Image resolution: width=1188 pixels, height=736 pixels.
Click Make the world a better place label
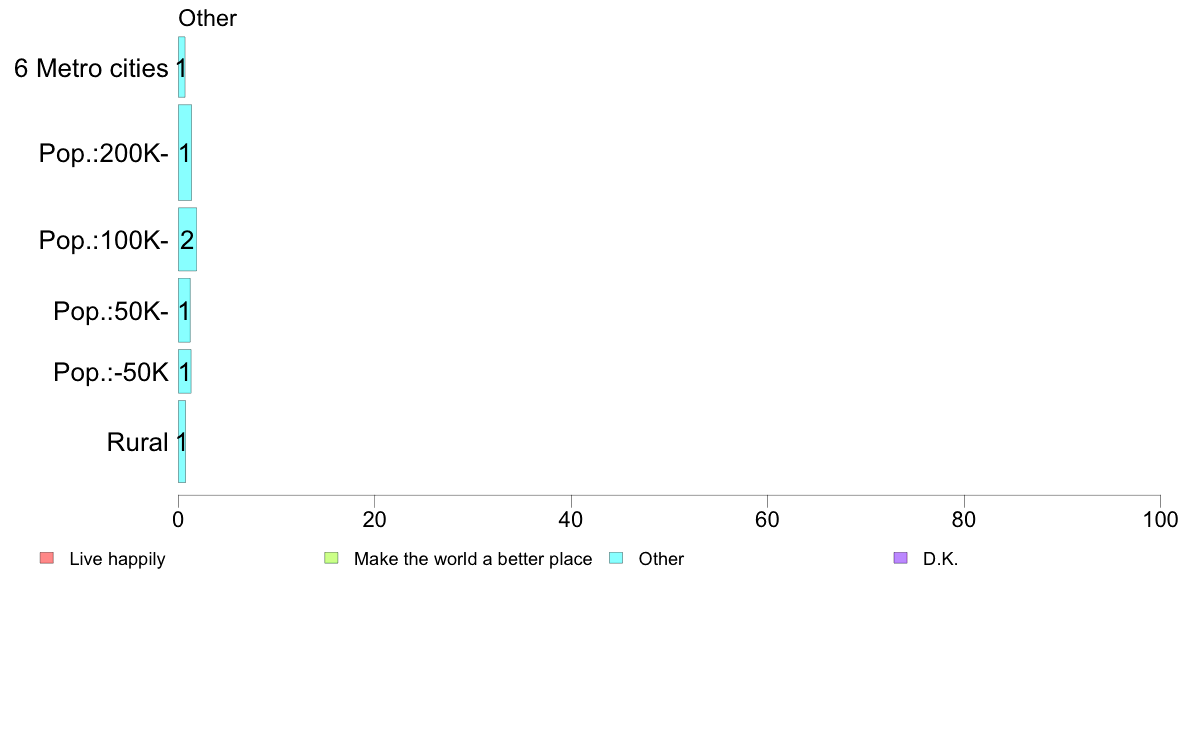tap(473, 559)
